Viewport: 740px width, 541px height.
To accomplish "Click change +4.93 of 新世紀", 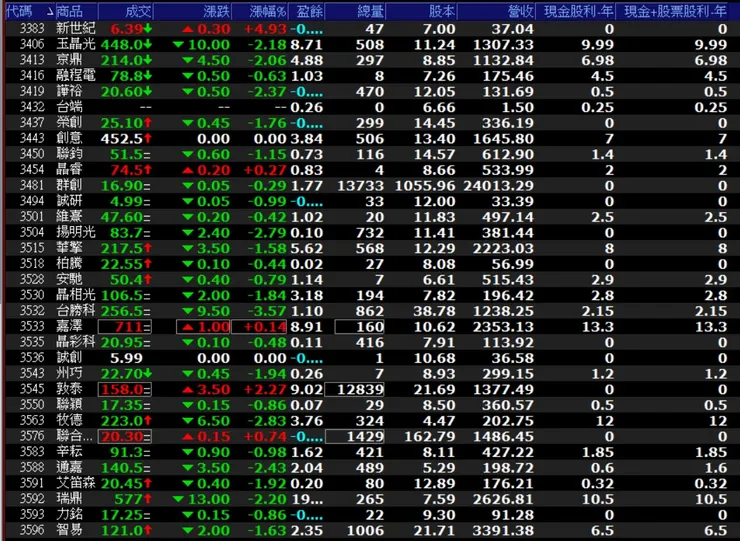I will point(265,29).
